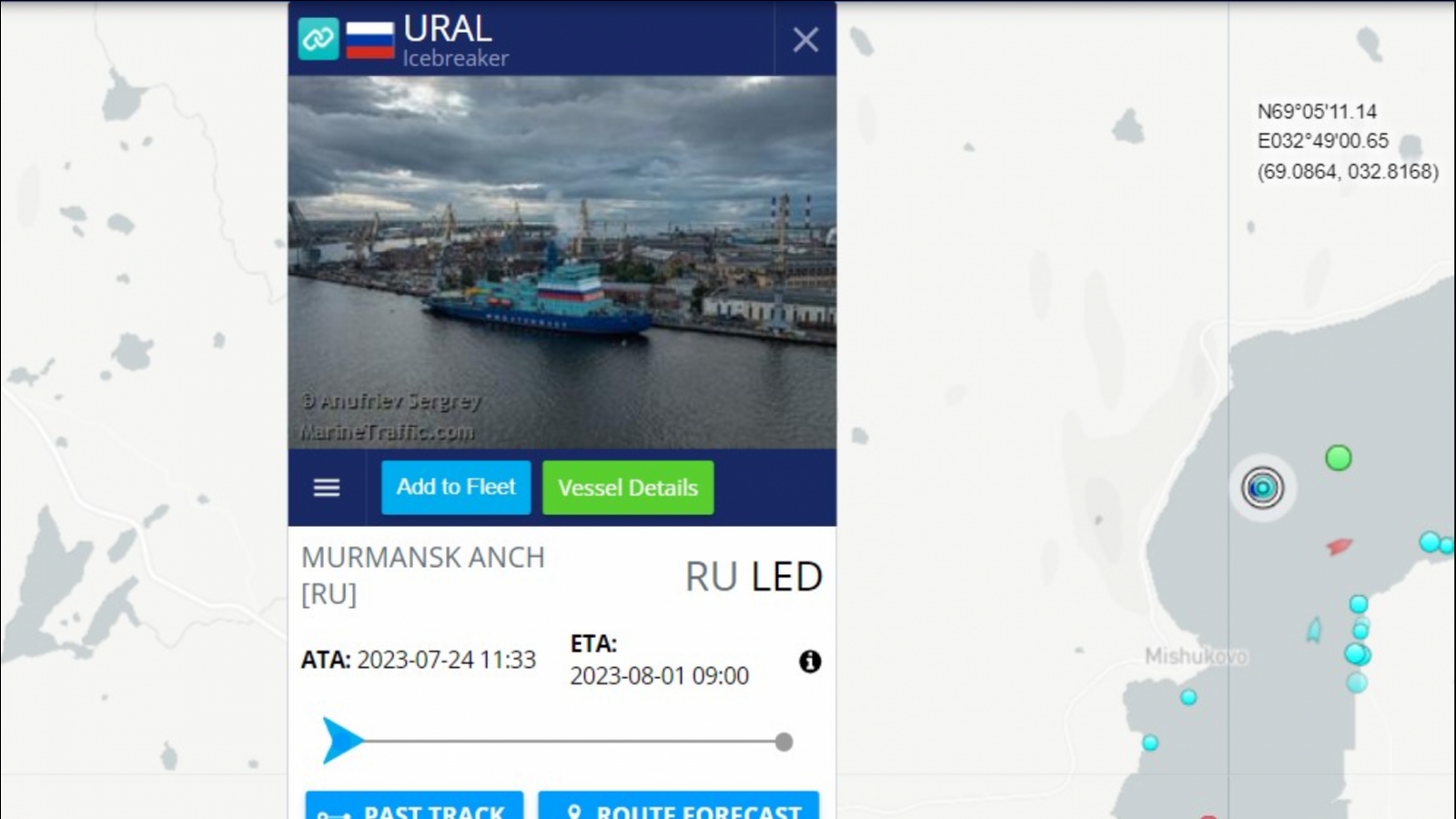Click the Russian flag icon
1456x819 pixels.
click(370, 39)
